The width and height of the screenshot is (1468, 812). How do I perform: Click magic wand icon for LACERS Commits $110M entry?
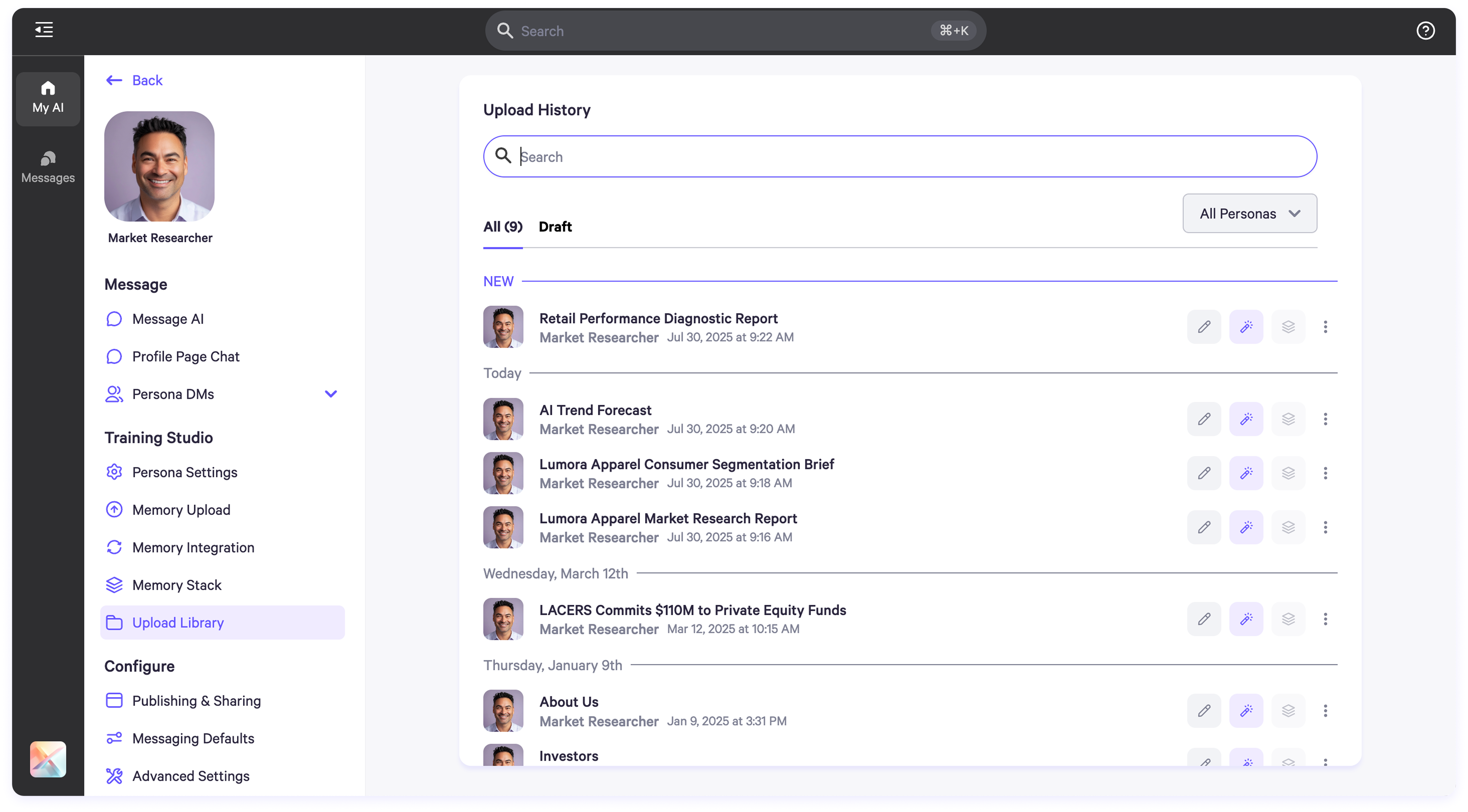[1246, 619]
